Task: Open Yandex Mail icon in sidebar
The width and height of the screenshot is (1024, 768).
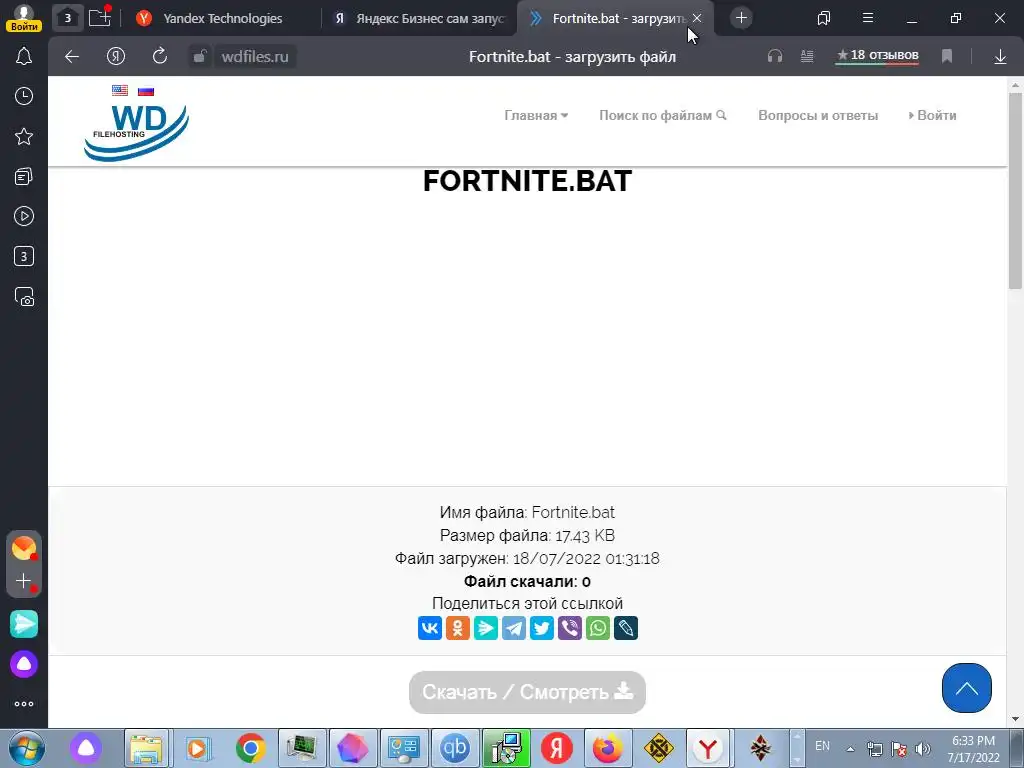Action: (24, 547)
